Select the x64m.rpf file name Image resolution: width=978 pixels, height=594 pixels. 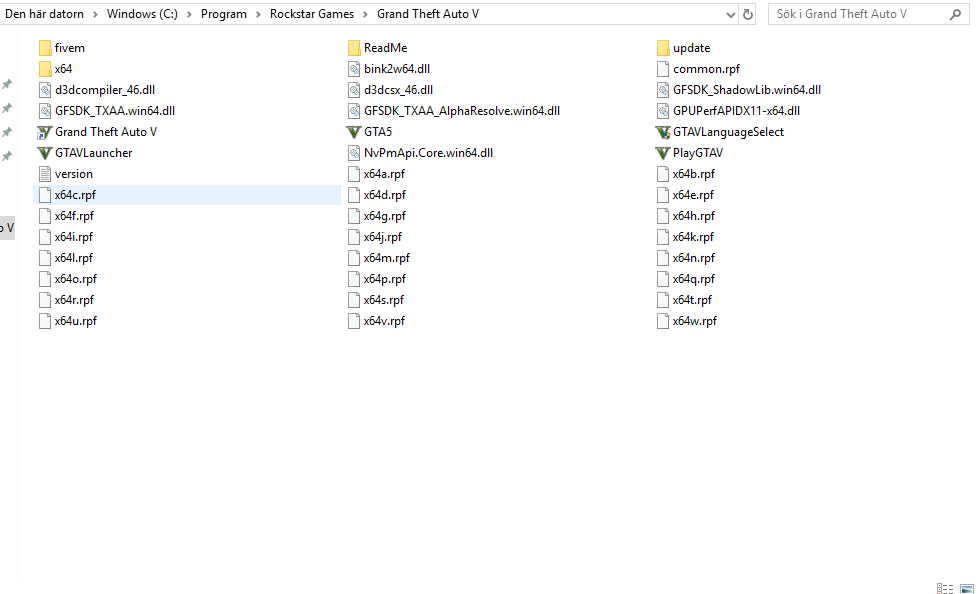387,258
